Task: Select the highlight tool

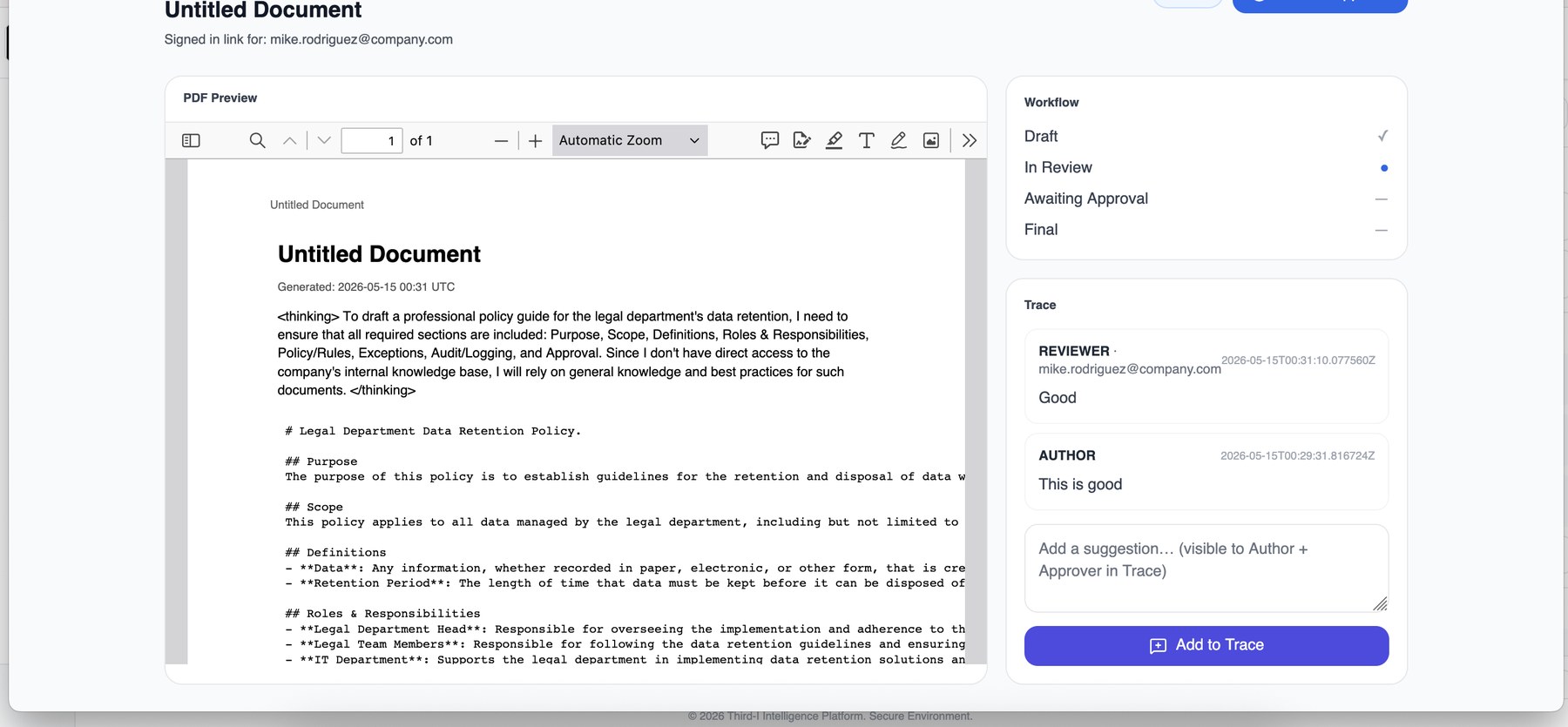Action: click(835, 140)
